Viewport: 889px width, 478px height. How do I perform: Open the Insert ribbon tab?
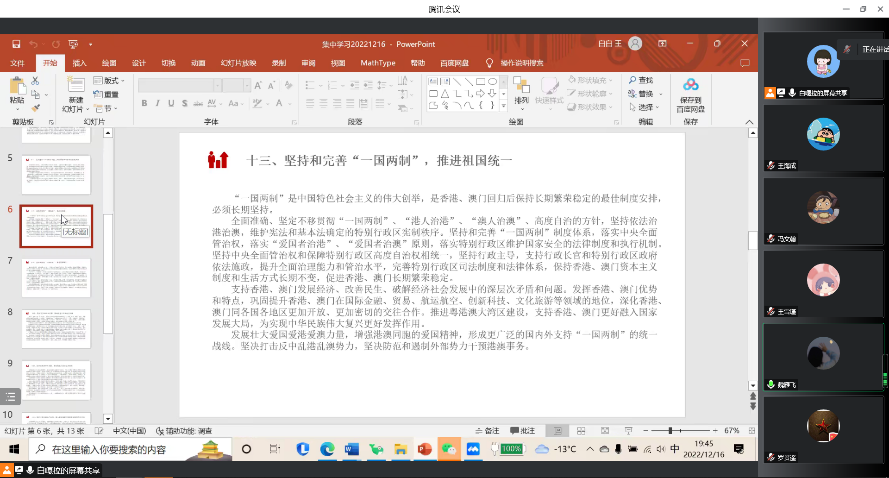79,62
